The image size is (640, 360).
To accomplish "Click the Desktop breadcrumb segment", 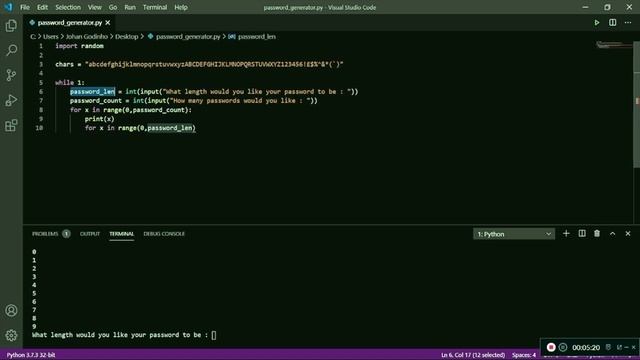I will pos(127,37).
